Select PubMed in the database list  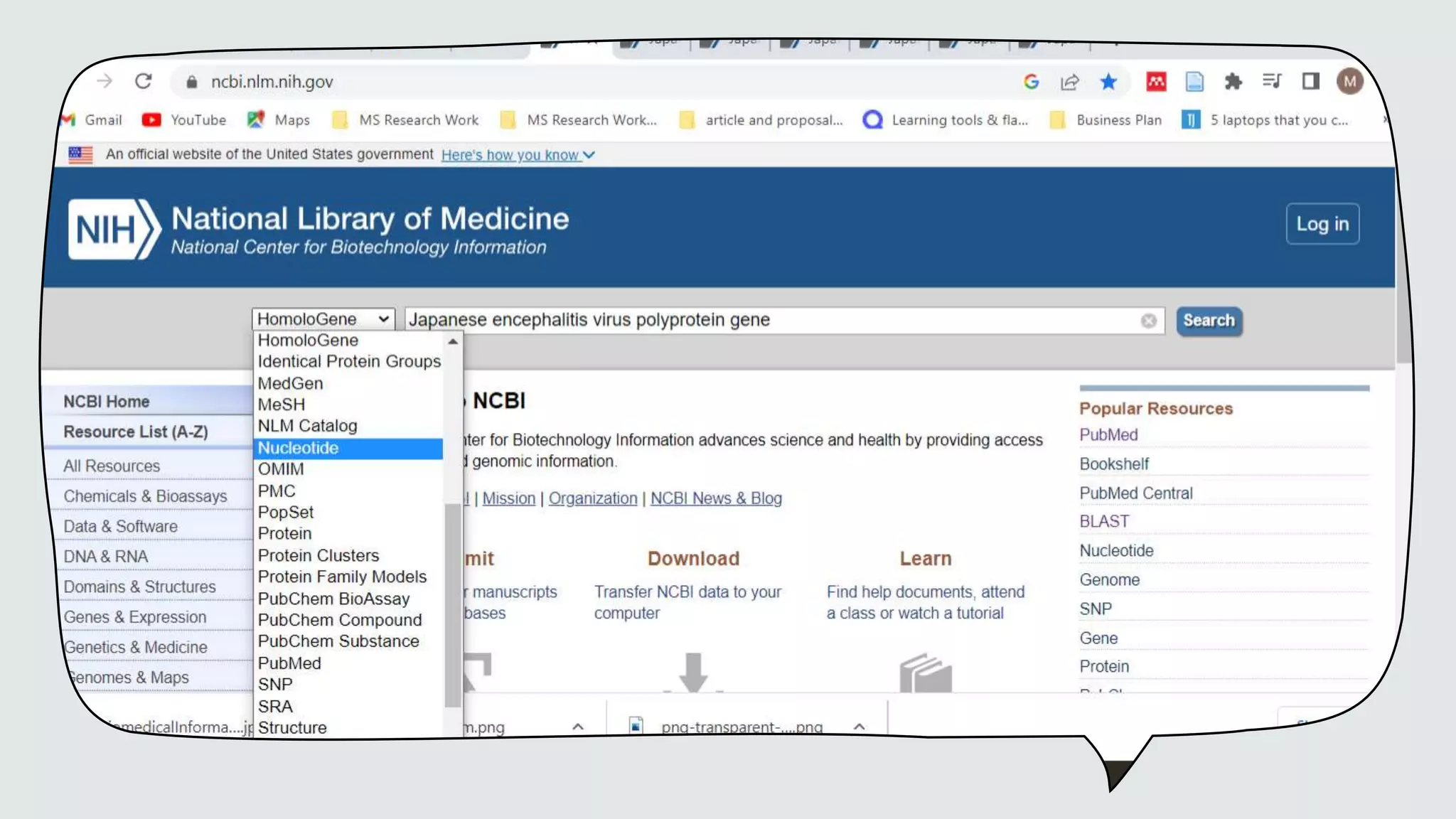click(289, 663)
